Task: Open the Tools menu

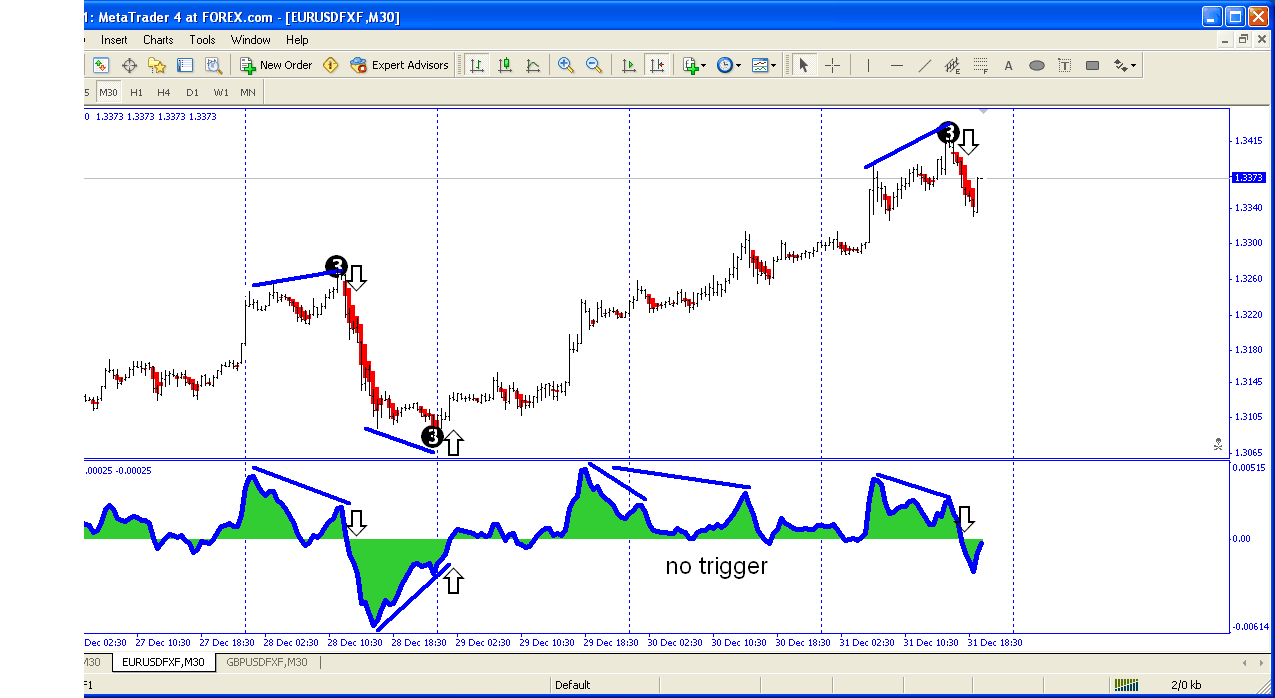Action: click(x=202, y=40)
